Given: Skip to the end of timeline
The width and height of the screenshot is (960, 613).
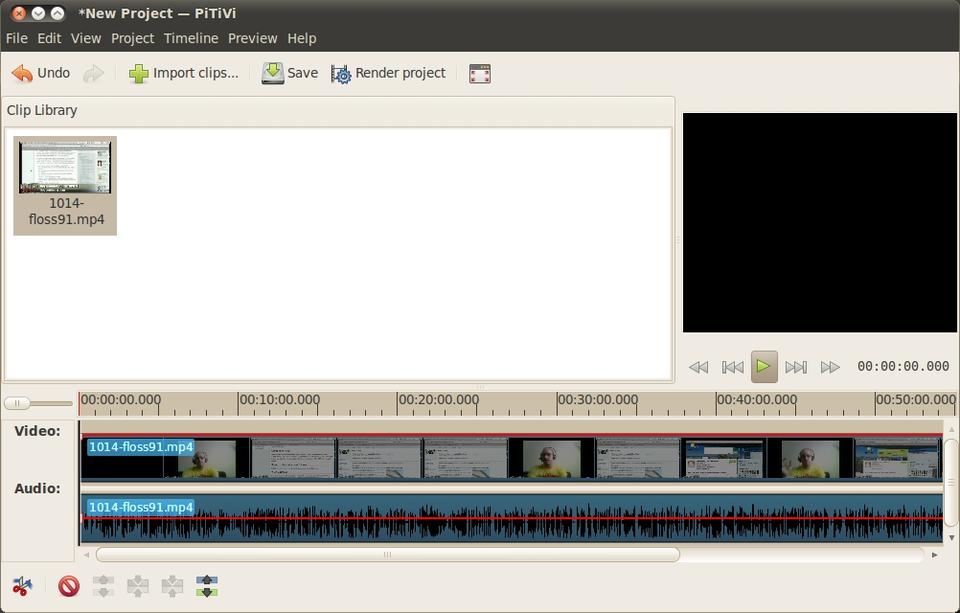Looking at the screenshot, I should click(796, 367).
